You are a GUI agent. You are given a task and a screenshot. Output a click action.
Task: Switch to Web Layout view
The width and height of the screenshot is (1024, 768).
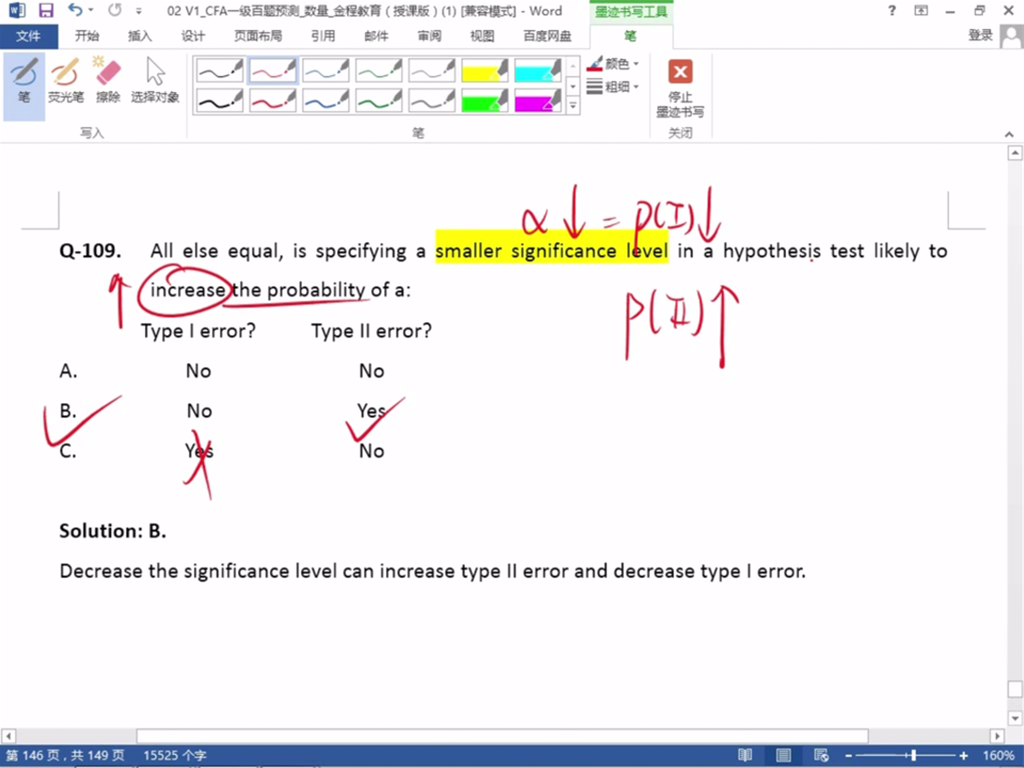(x=820, y=755)
